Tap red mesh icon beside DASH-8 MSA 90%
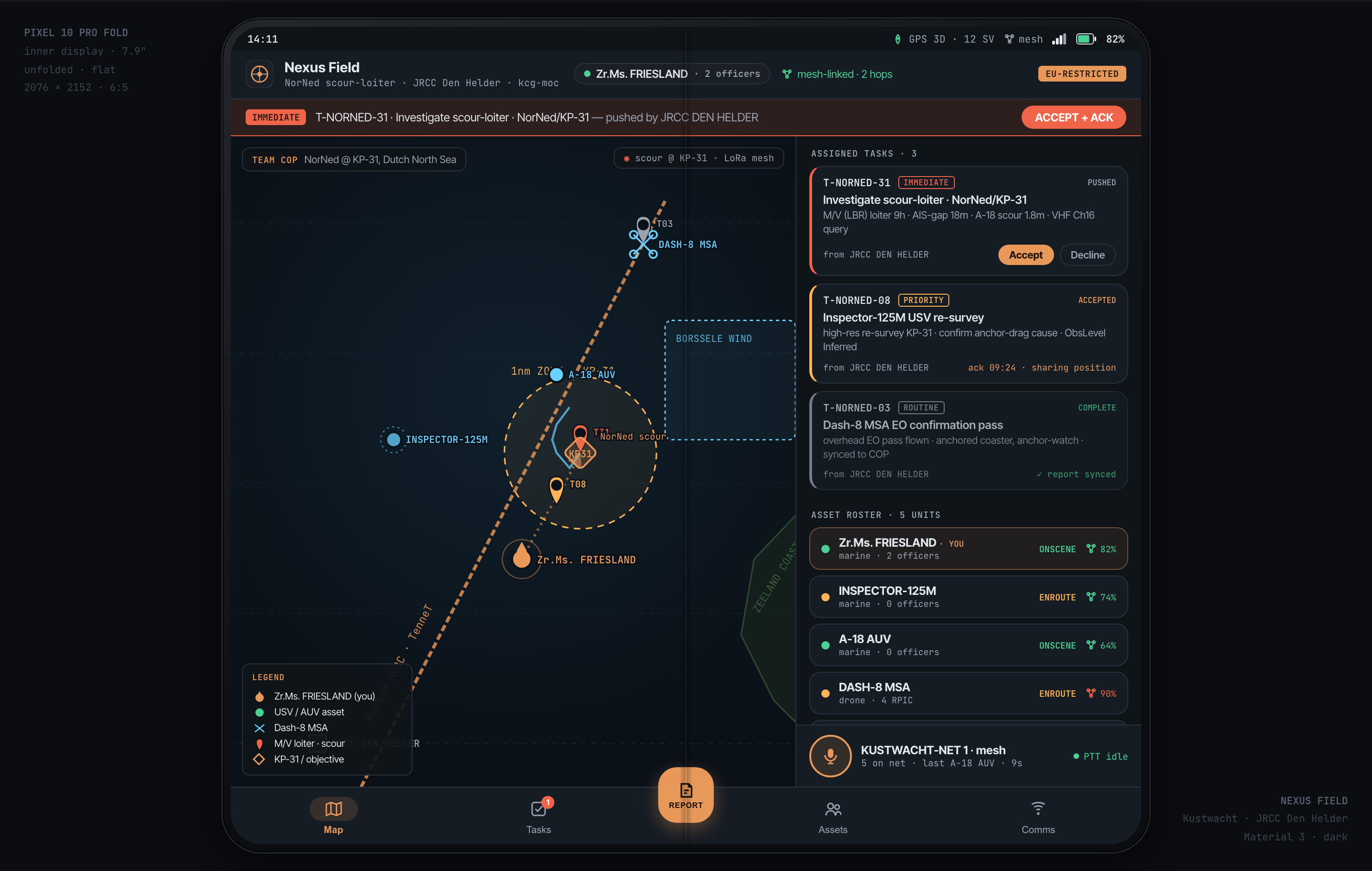 (1091, 693)
